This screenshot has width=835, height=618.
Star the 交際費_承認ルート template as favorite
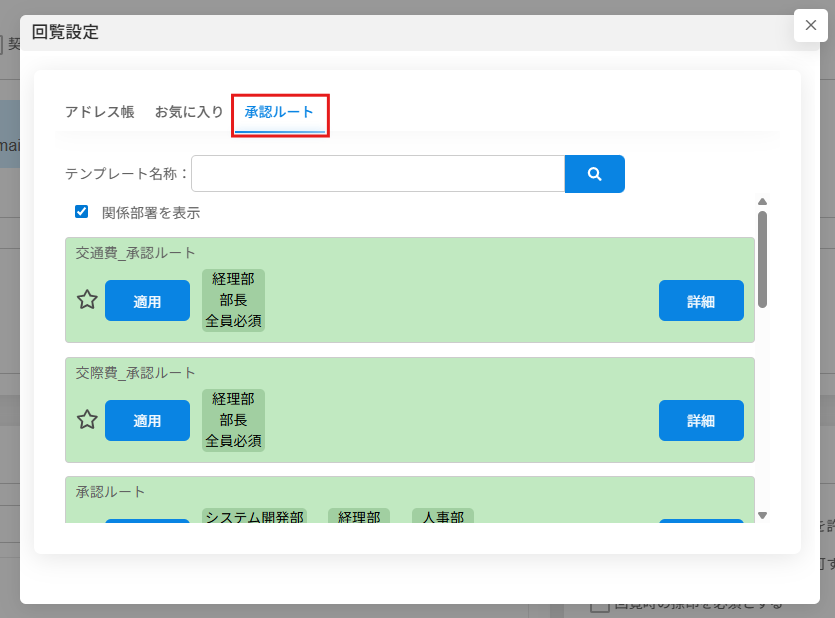(x=87, y=420)
